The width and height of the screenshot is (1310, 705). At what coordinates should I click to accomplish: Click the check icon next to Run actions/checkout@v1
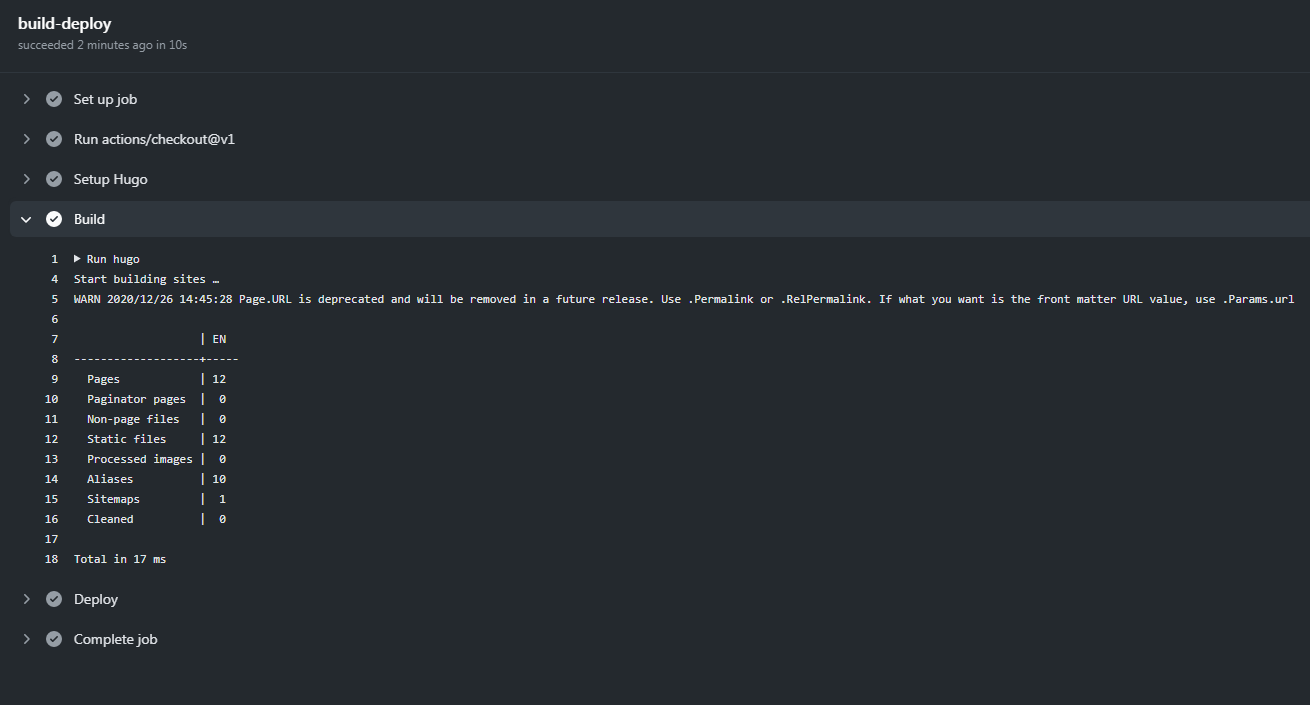54,139
